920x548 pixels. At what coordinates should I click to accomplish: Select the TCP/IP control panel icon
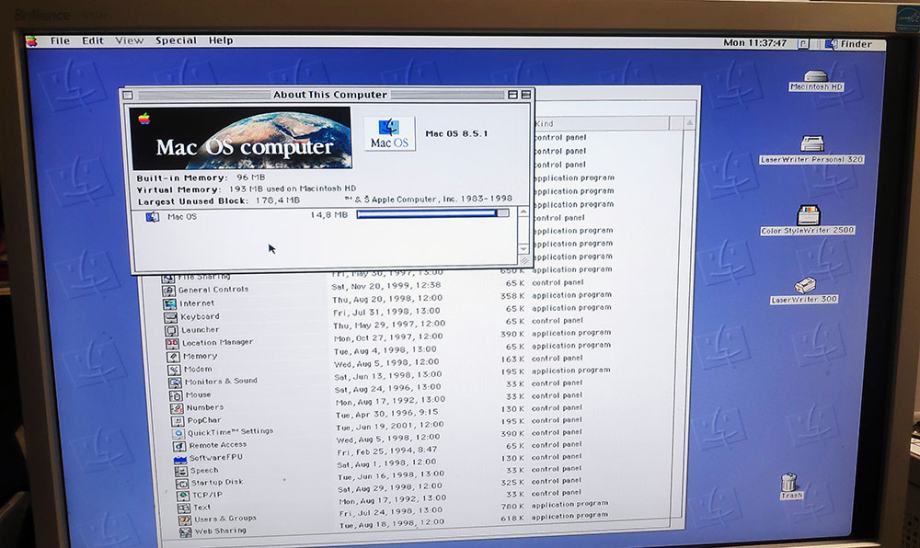184,496
